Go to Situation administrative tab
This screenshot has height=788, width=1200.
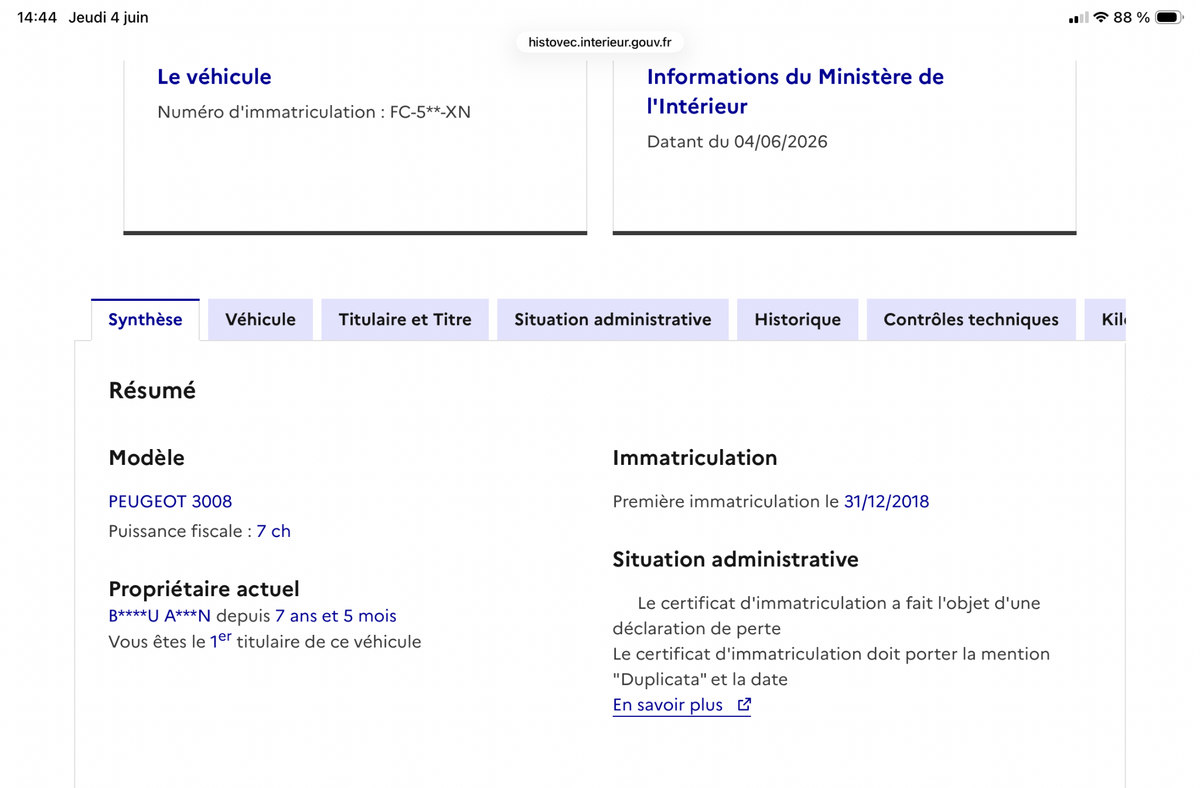613,320
